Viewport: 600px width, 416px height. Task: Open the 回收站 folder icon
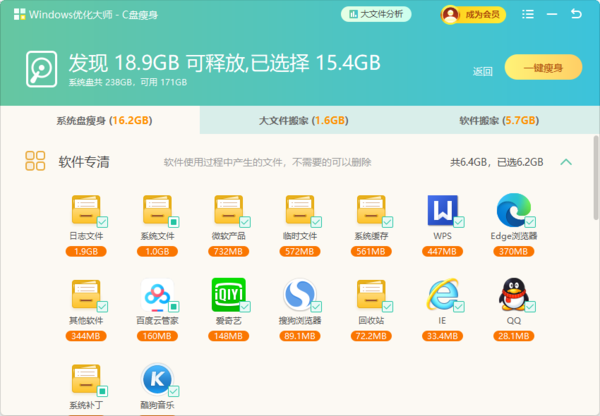(x=370, y=295)
